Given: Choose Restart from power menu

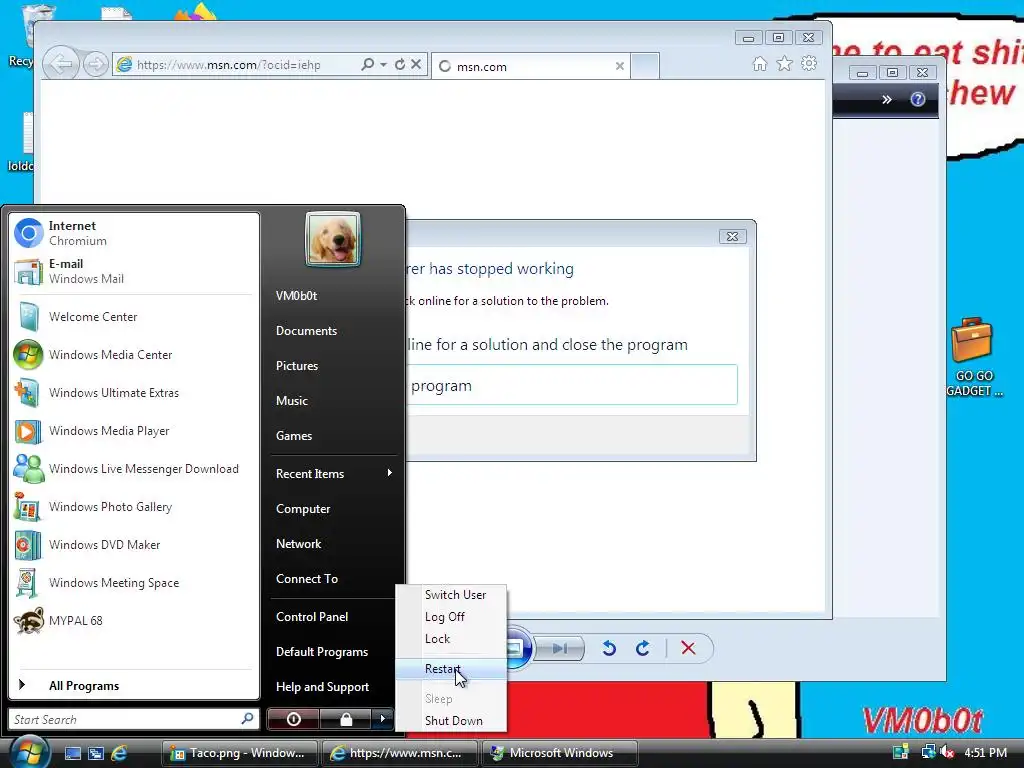Looking at the screenshot, I should 451,669.
